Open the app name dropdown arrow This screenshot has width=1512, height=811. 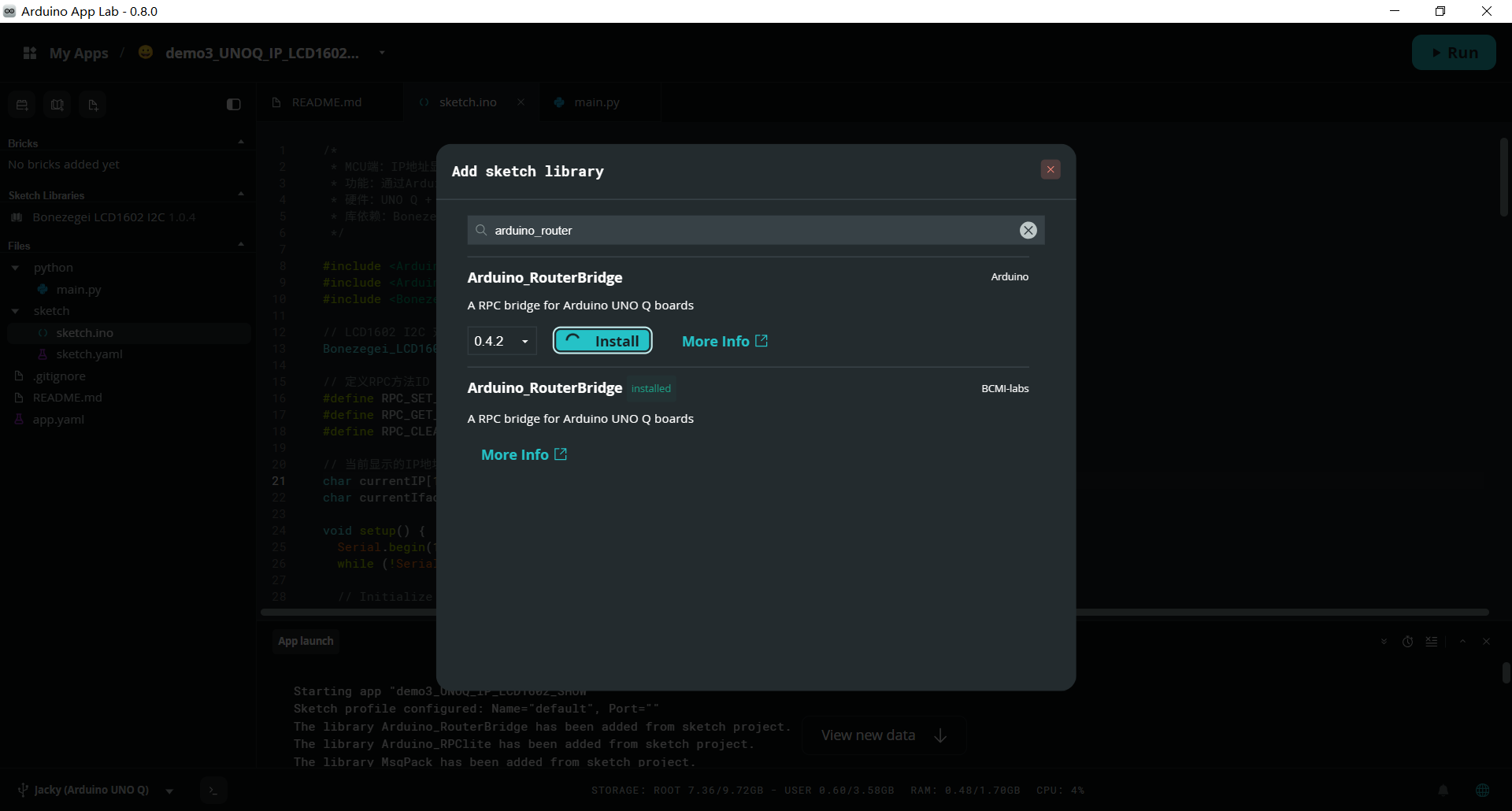[x=382, y=53]
